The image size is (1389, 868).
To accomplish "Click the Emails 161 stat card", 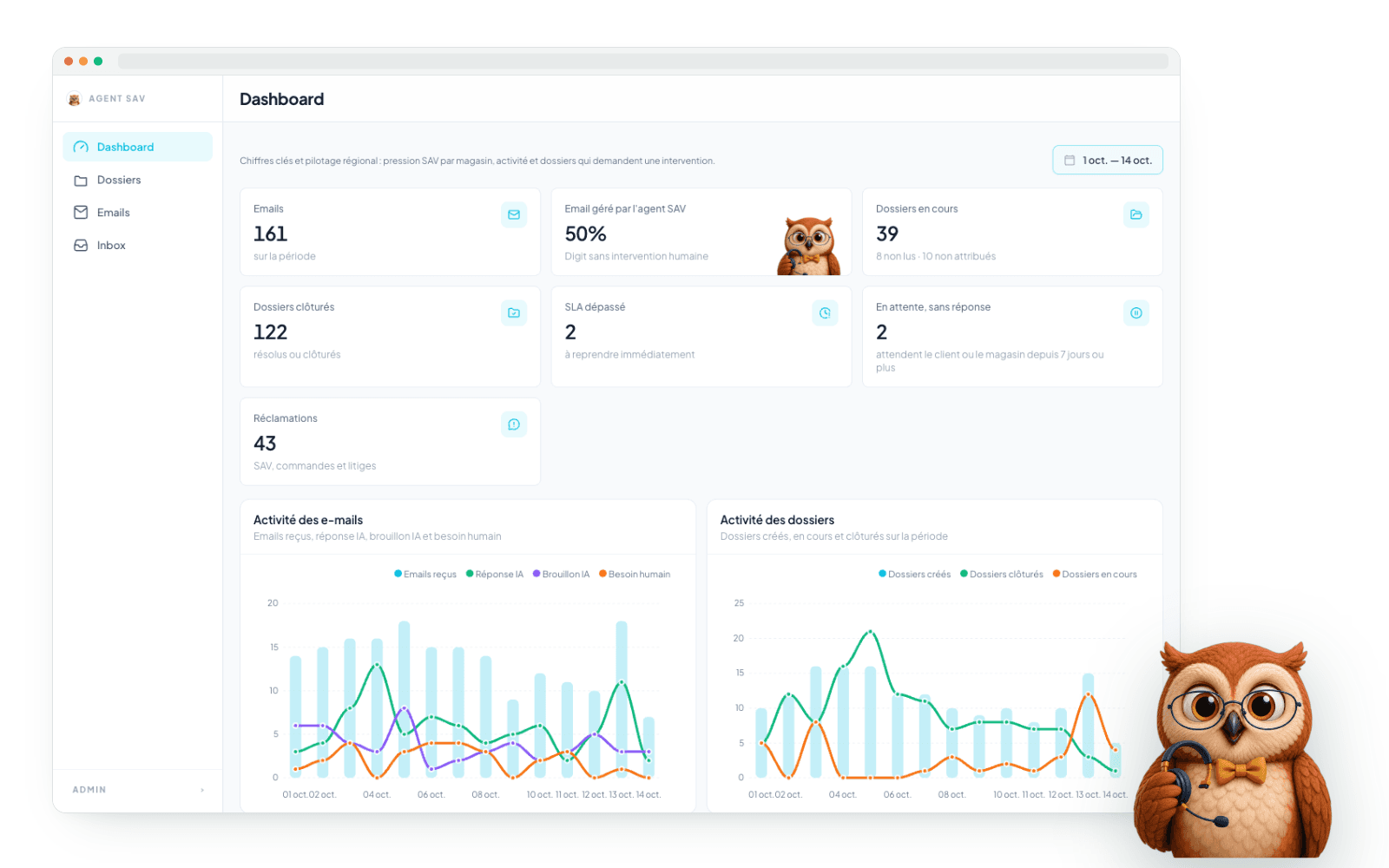I will pyautogui.click(x=390, y=232).
